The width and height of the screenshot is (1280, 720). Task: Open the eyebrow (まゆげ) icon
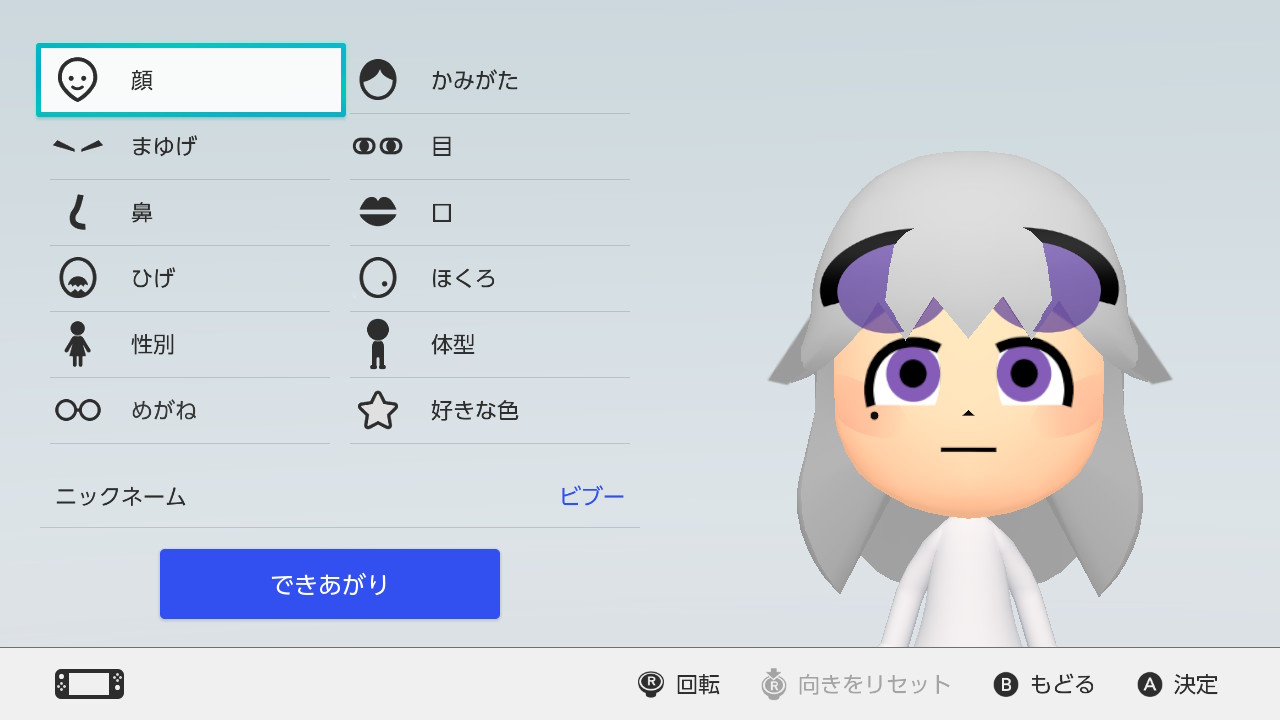[78, 146]
